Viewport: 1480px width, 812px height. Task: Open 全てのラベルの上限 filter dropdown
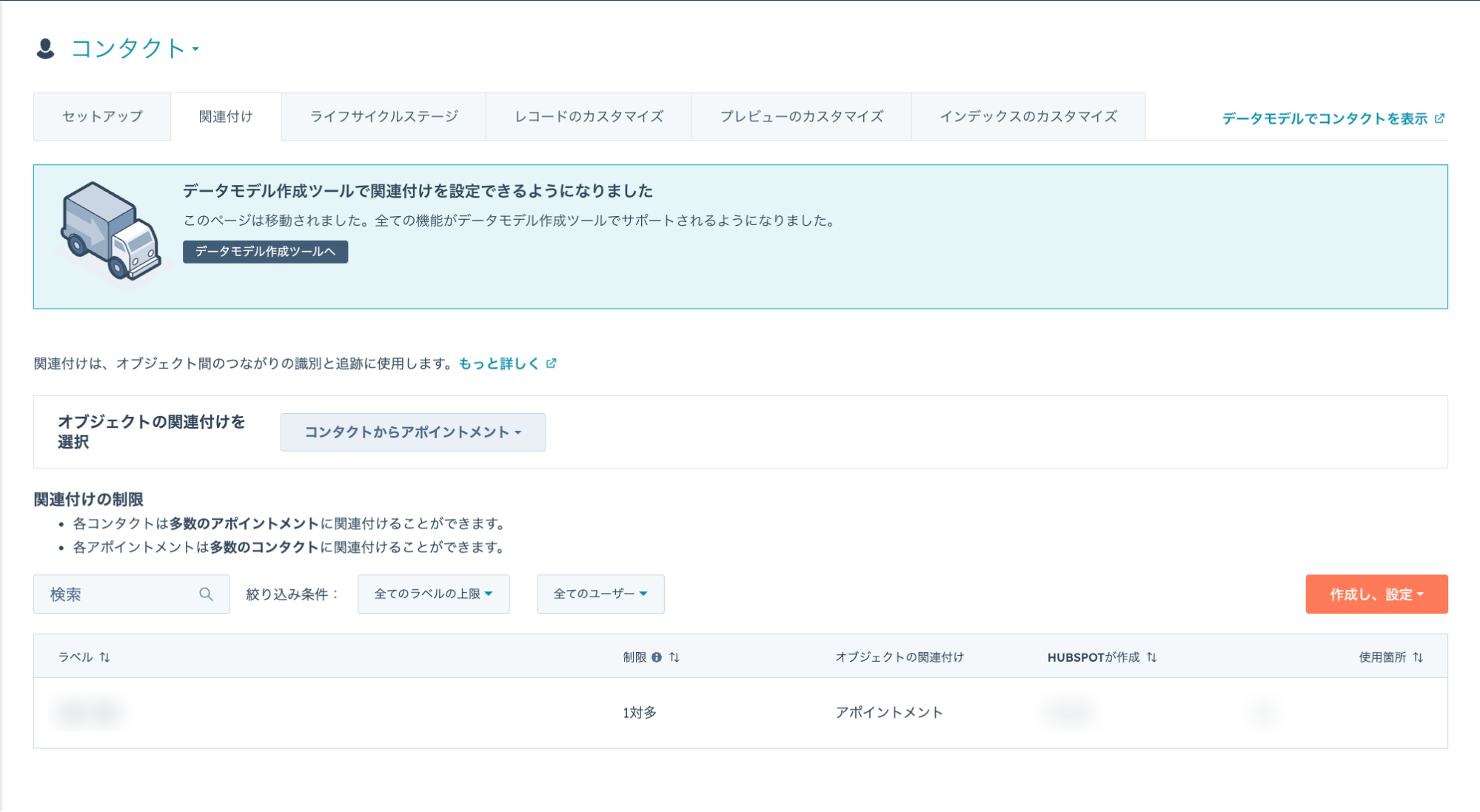point(433,594)
